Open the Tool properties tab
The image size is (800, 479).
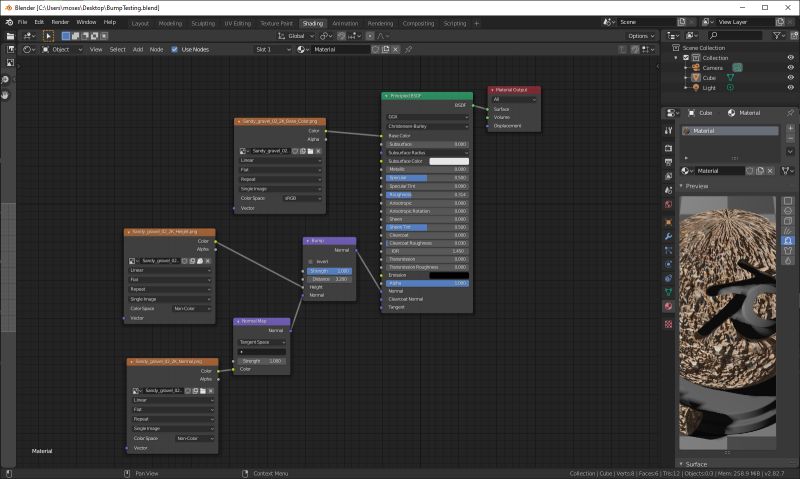[668, 131]
